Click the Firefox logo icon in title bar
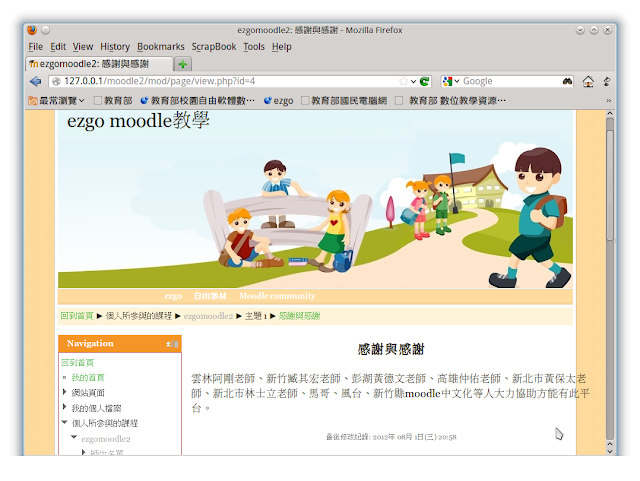The height and width of the screenshot is (481, 640). (x=32, y=30)
